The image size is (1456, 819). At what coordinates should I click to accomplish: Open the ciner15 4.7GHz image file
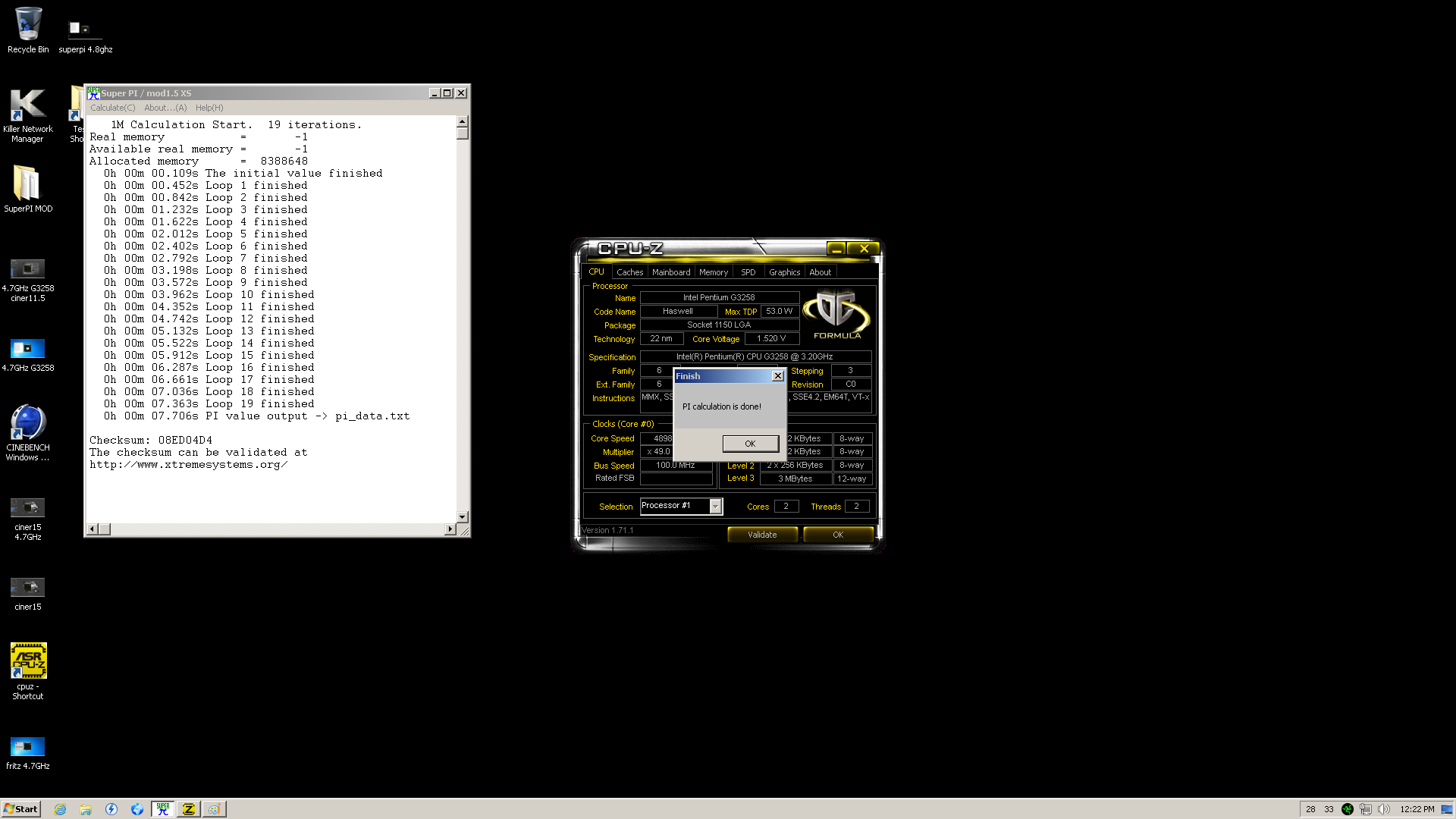point(28,519)
